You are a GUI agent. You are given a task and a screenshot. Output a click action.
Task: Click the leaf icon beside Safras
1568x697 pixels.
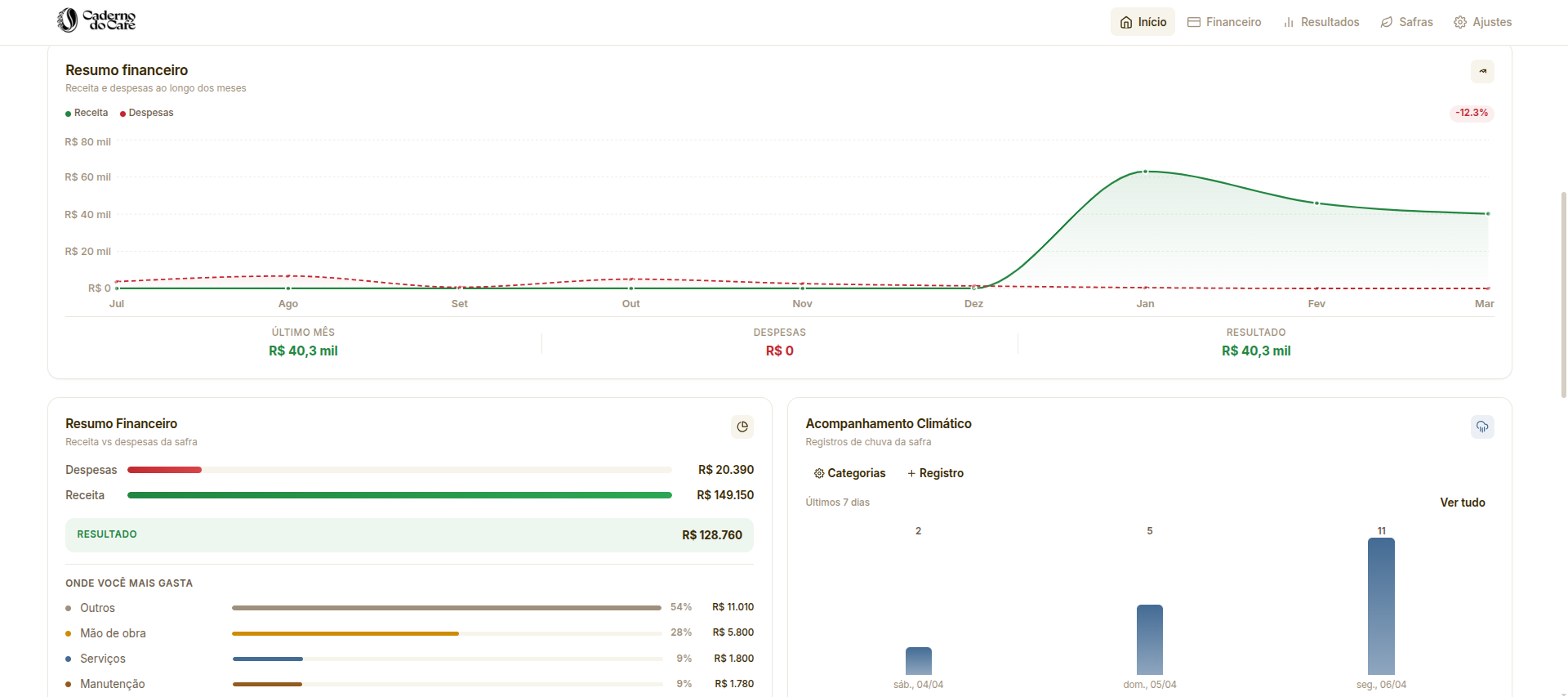click(1387, 22)
